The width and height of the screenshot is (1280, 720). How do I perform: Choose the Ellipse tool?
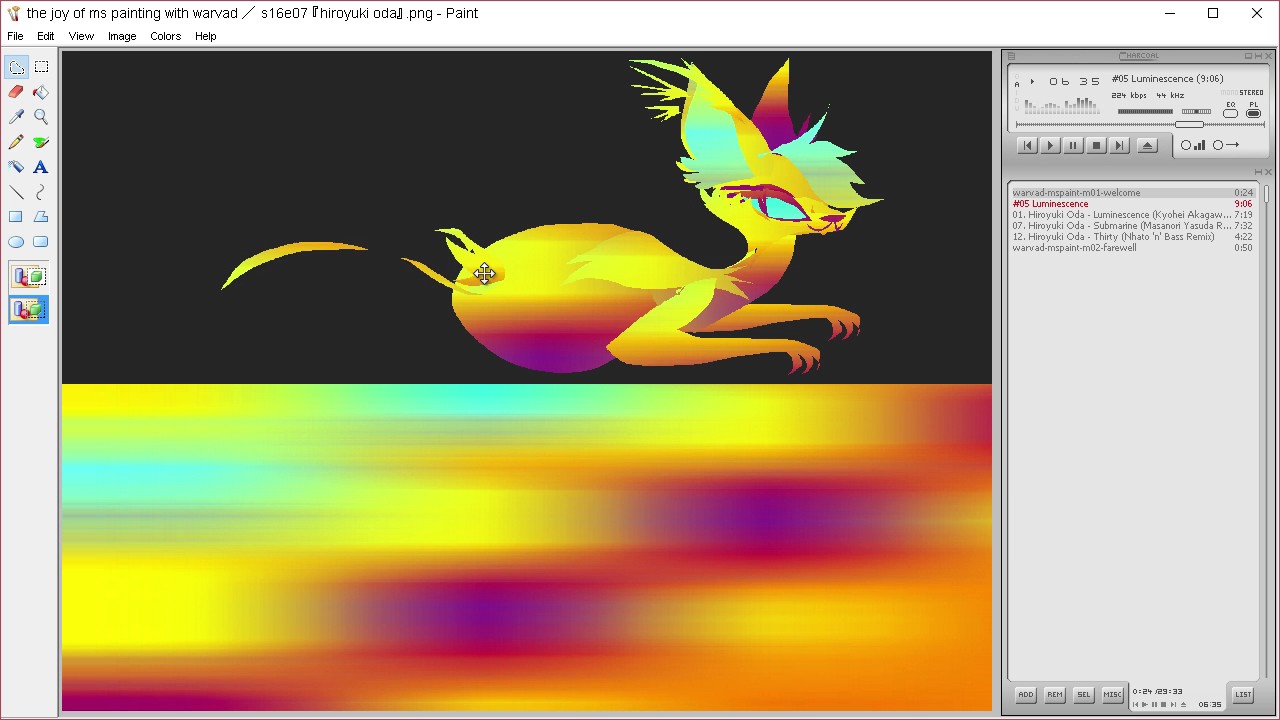tap(16, 242)
